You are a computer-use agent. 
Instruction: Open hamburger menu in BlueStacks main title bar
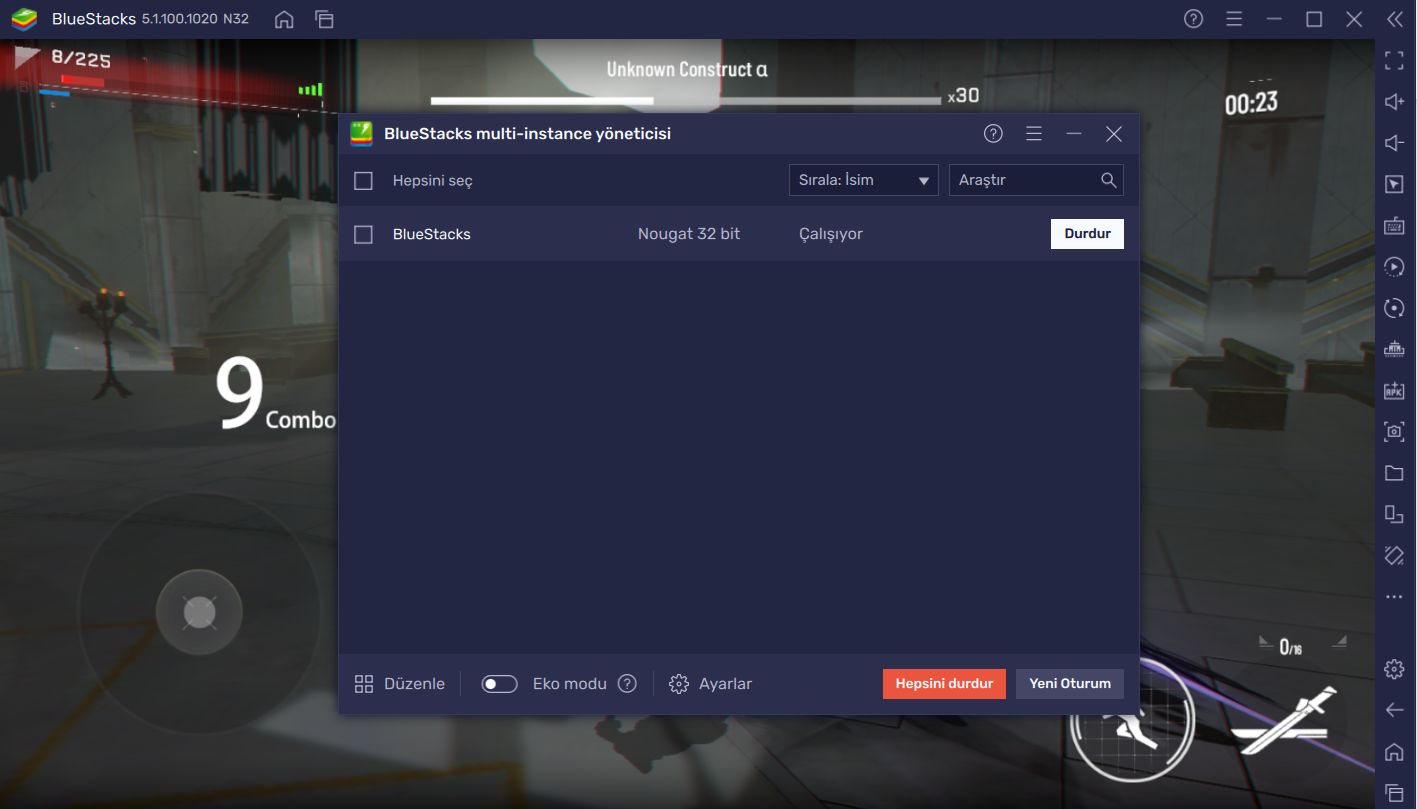pos(1234,19)
